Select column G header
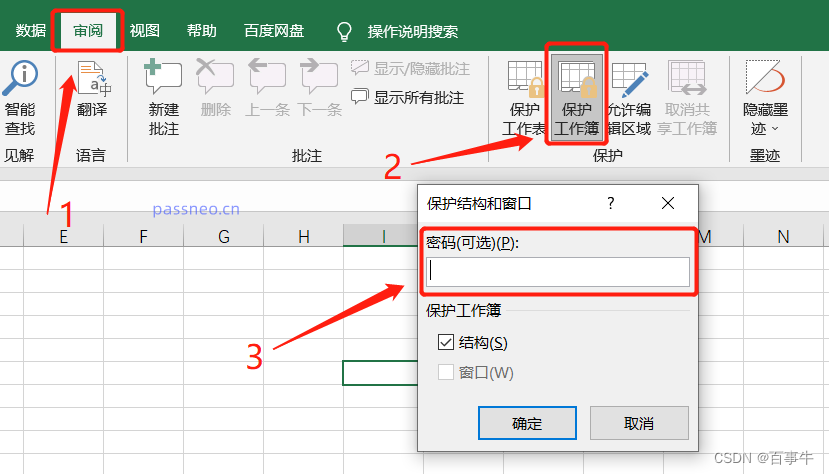Screen dimensions: 829x474 pos(224,236)
